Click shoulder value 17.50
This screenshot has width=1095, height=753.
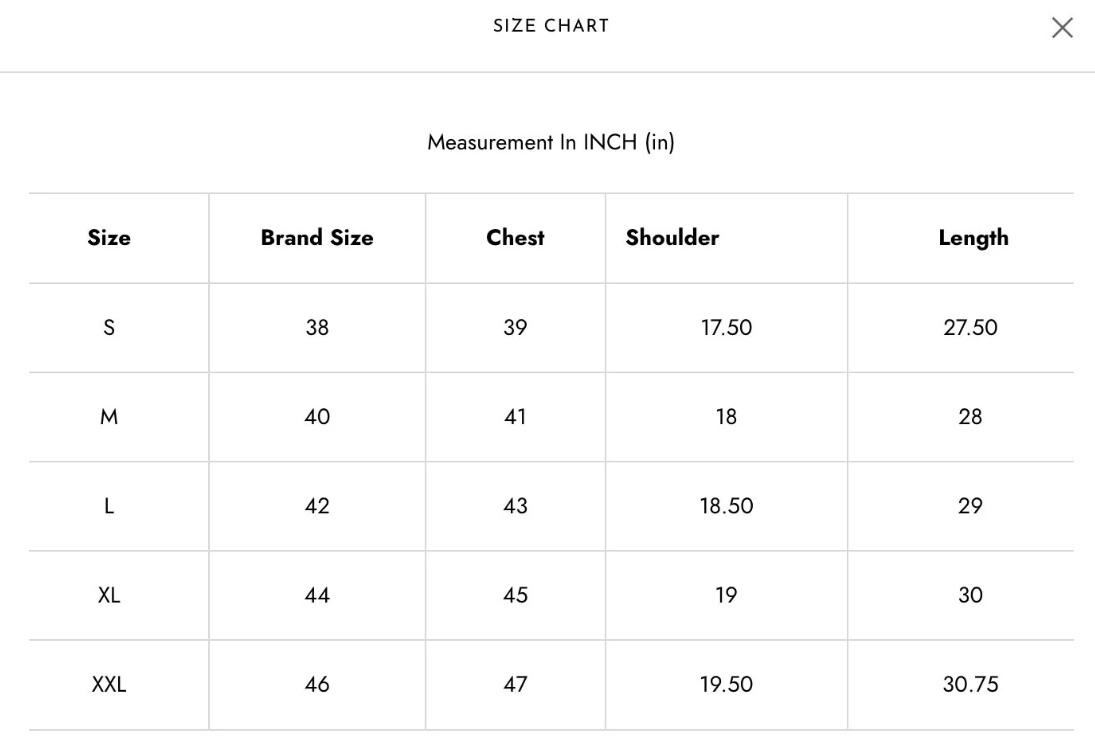coord(726,327)
